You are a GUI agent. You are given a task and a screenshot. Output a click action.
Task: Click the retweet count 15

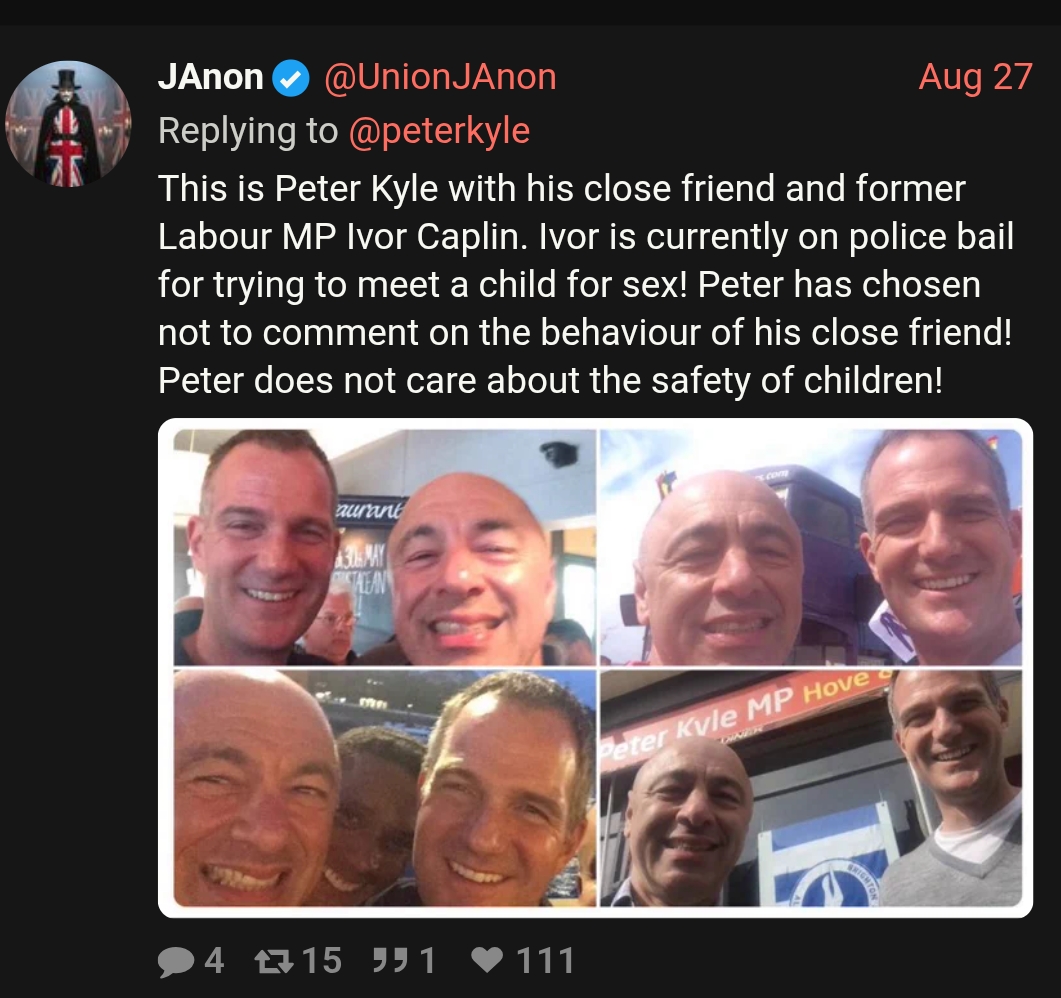pos(322,960)
